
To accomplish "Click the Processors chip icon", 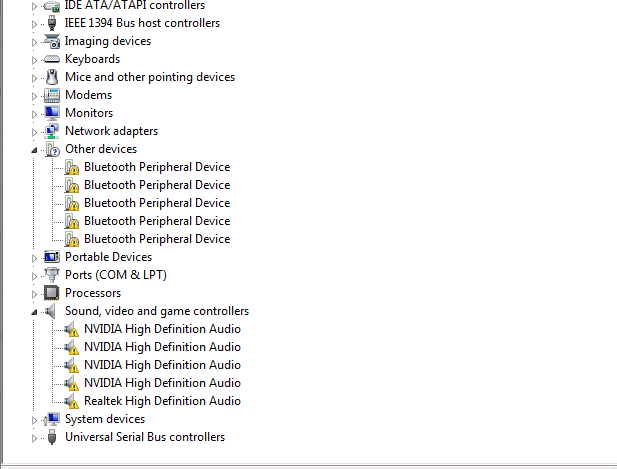I will click(52, 293).
